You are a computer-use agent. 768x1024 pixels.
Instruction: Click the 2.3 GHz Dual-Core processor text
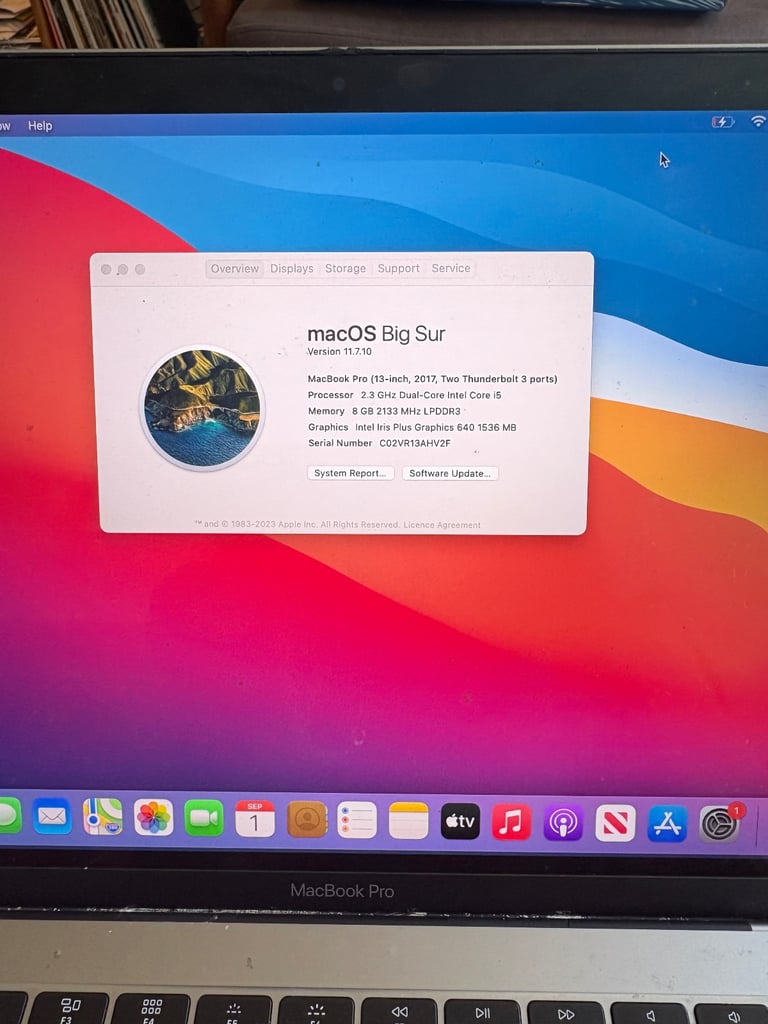coord(431,395)
